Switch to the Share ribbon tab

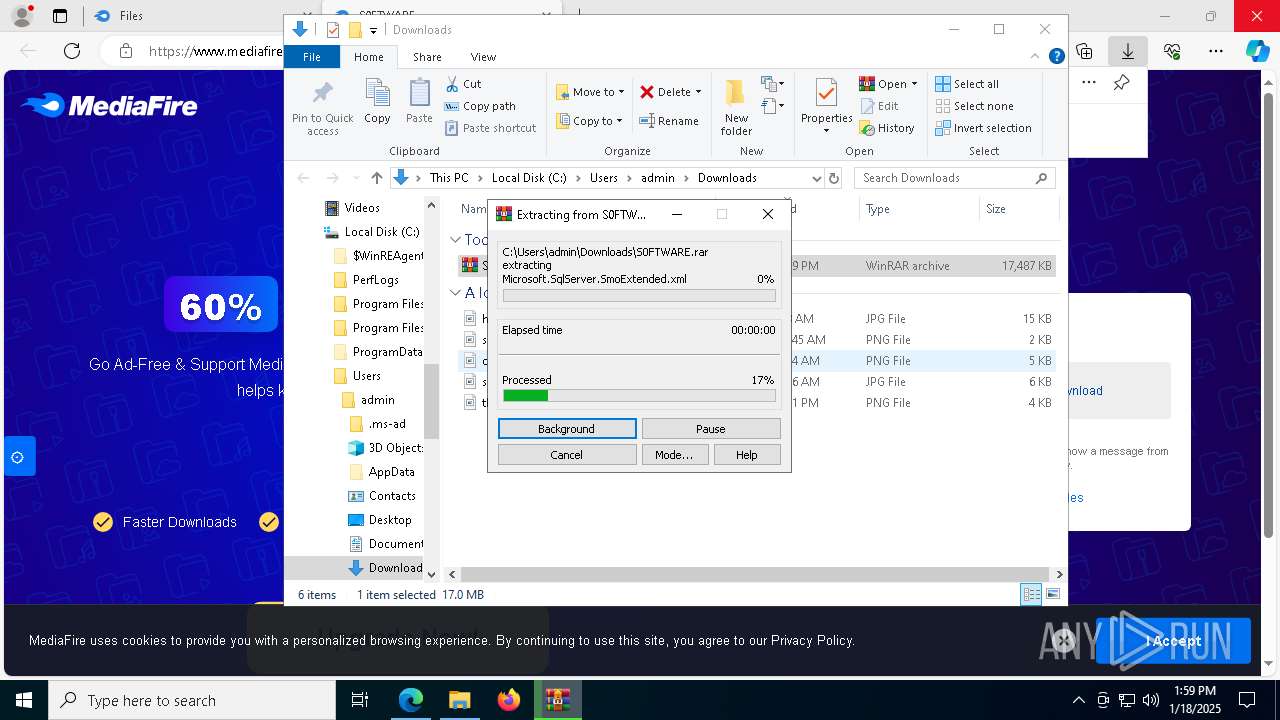click(427, 57)
